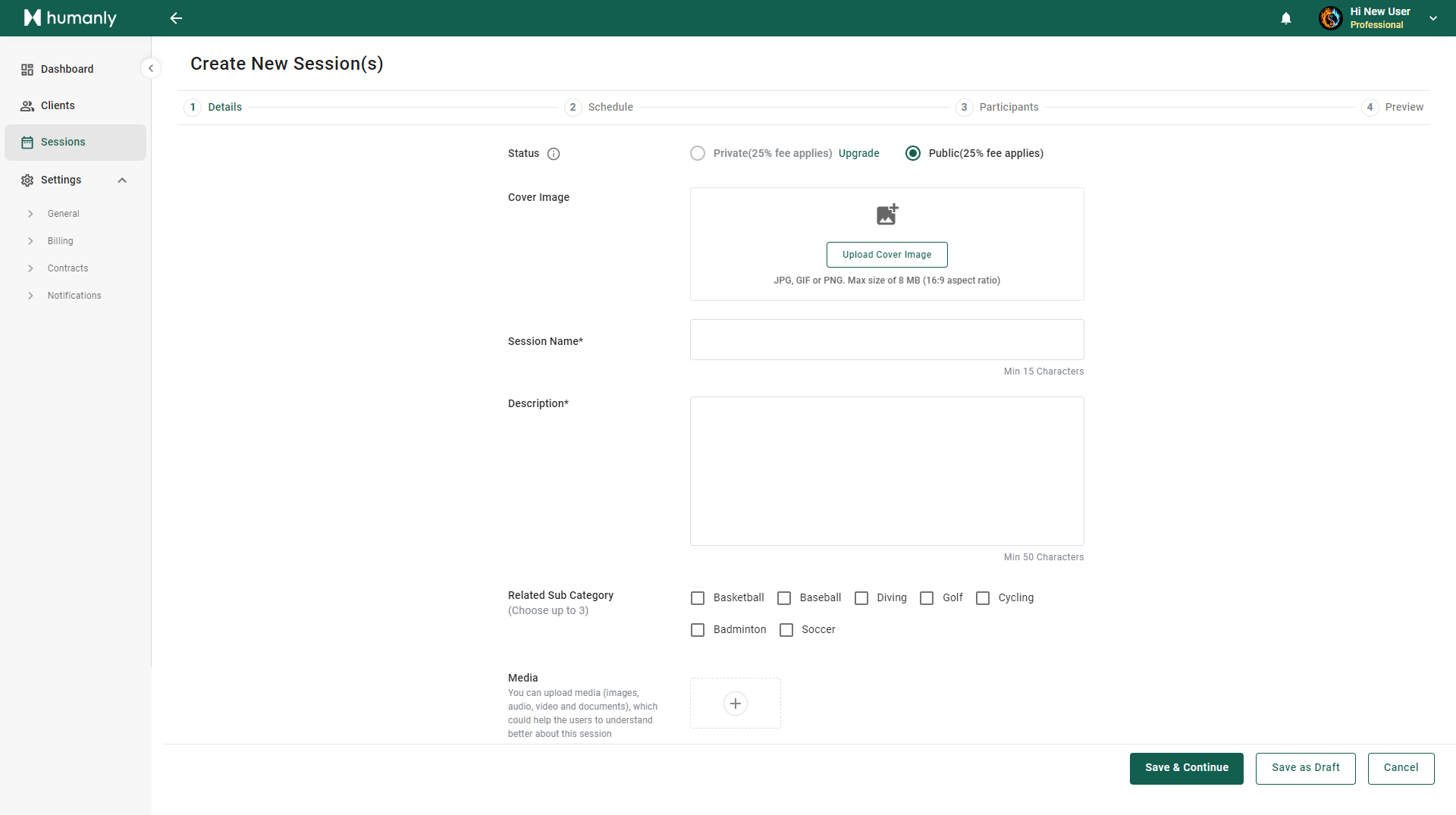The width and height of the screenshot is (1456, 815).
Task: Click the Description text area
Action: 887,471
